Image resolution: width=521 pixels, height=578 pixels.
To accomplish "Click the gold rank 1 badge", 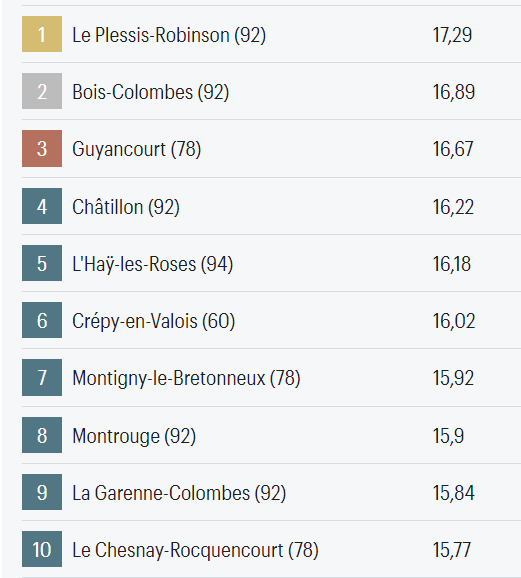I will click(42, 34).
